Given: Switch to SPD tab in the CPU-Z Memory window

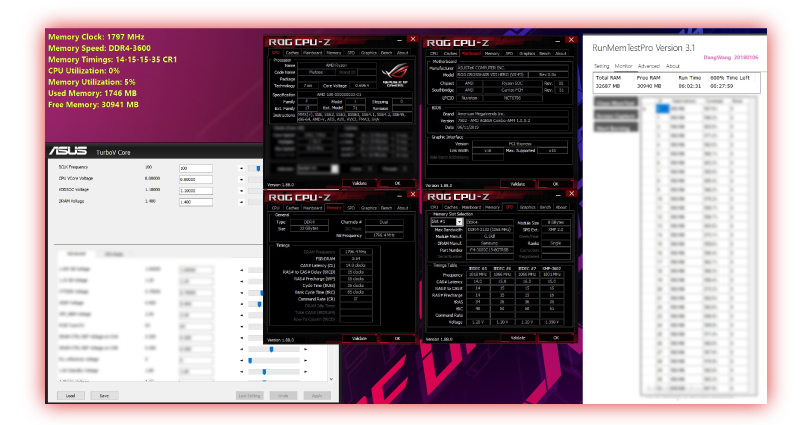Looking at the screenshot, I should [351, 208].
